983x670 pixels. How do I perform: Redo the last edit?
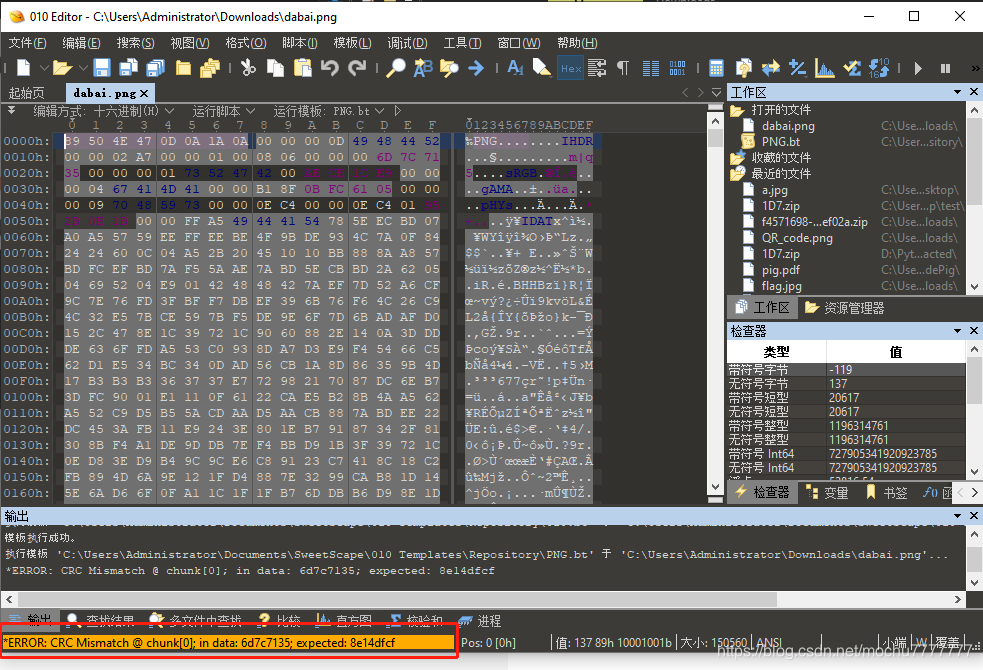coord(357,68)
